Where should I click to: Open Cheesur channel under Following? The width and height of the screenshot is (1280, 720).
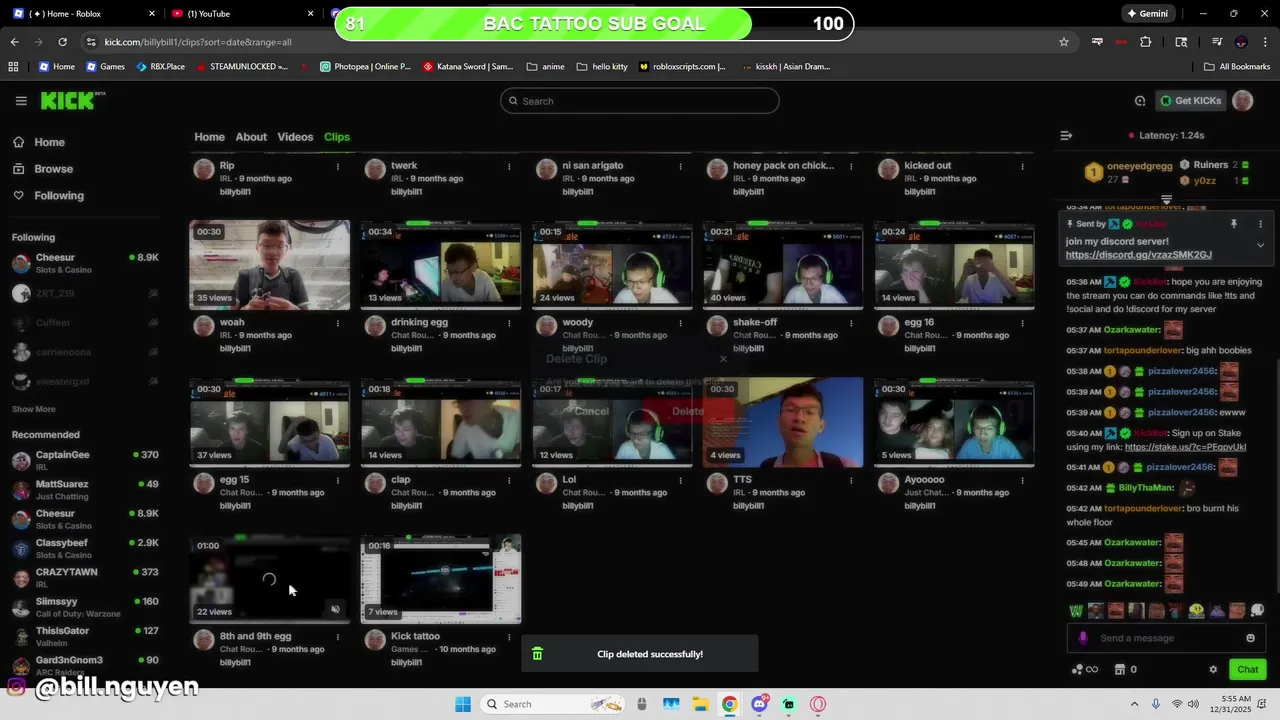[85, 264]
